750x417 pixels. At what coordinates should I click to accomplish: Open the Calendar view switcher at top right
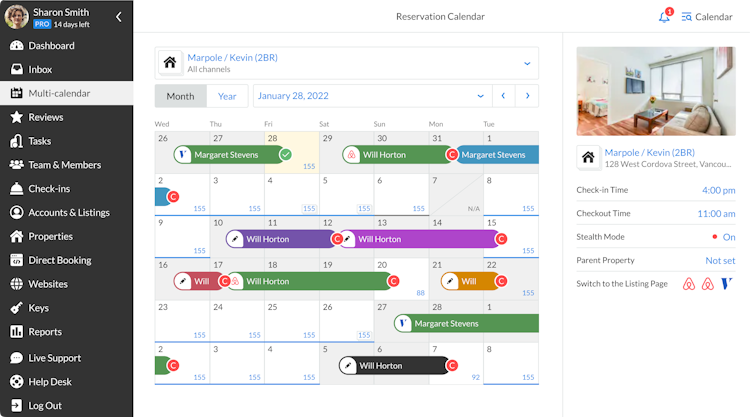(706, 17)
